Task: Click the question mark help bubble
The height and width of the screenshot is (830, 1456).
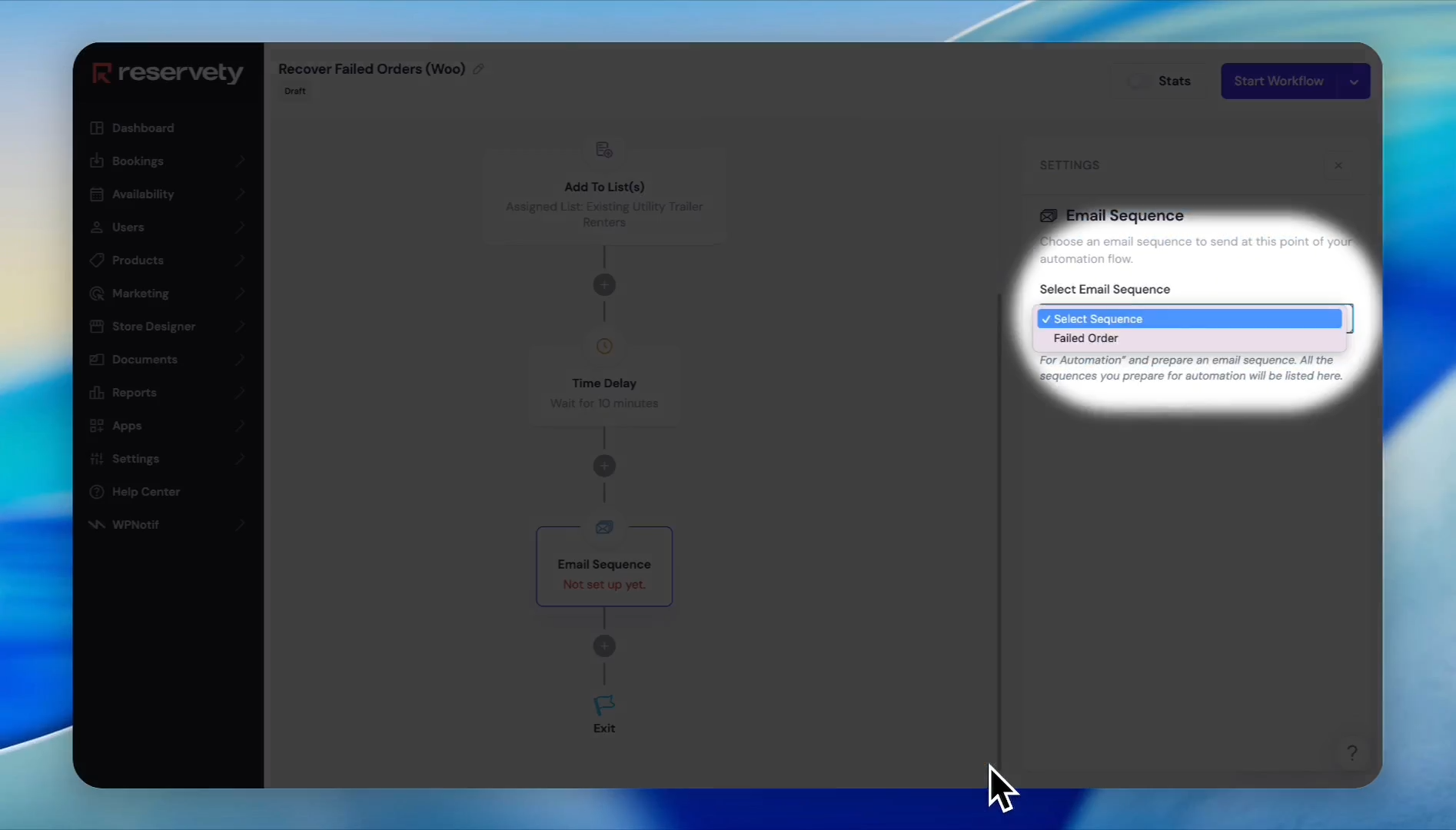Action: coord(1352,752)
